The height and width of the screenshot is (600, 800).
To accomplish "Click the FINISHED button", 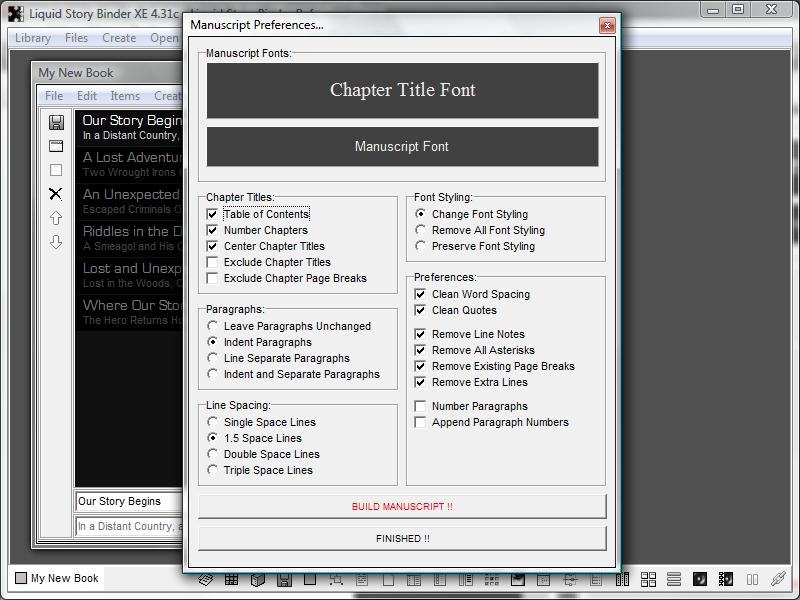I will point(402,538).
